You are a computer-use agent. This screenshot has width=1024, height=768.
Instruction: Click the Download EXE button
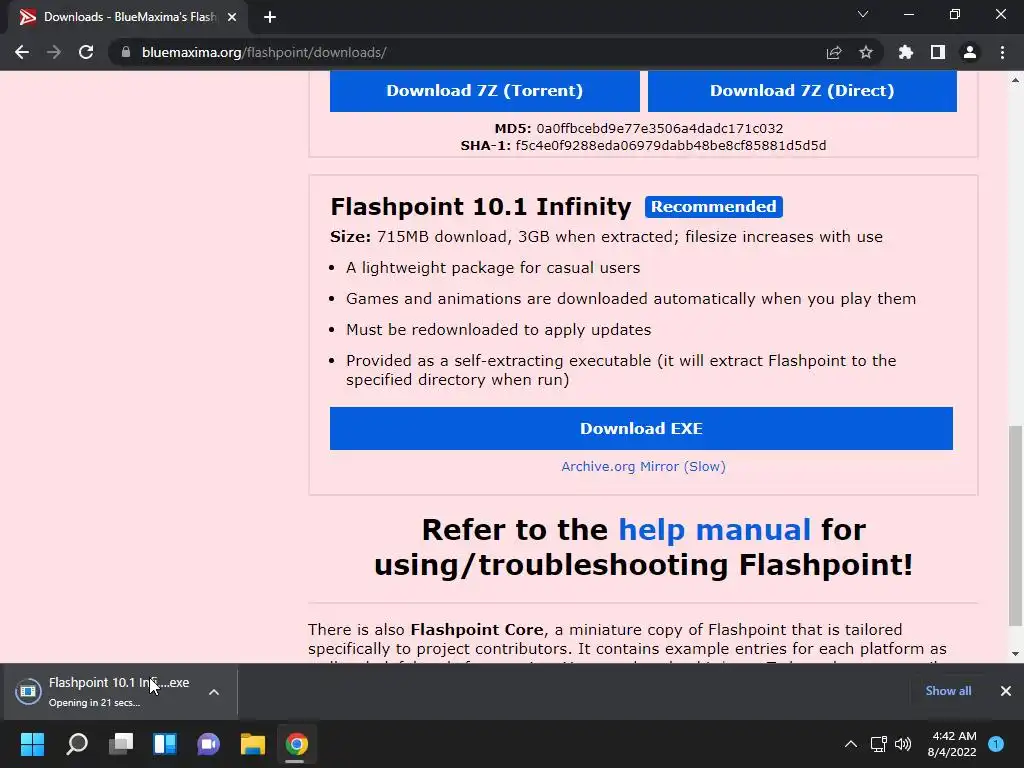(641, 428)
